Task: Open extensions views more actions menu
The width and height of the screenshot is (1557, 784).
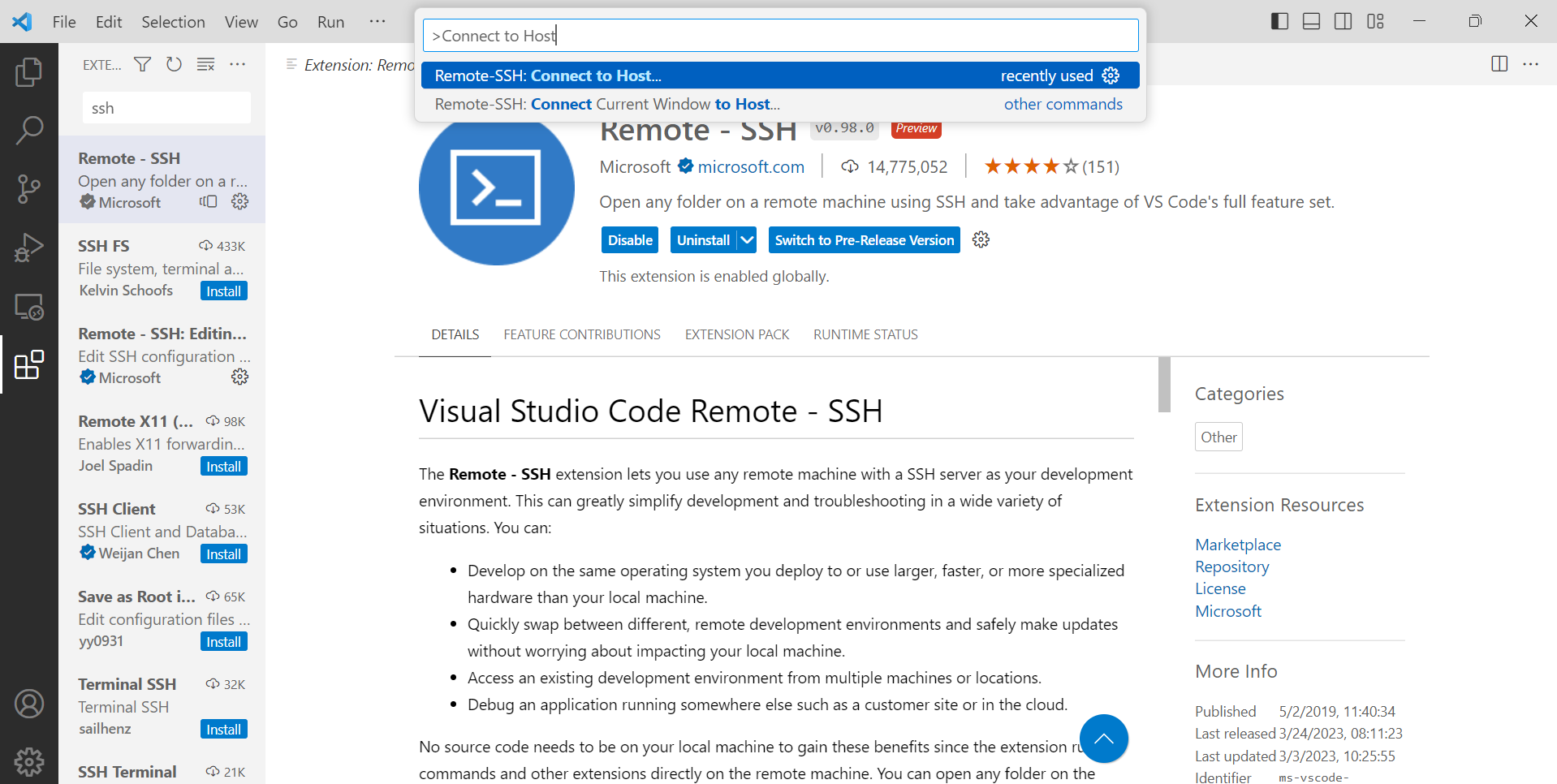Action: (237, 64)
